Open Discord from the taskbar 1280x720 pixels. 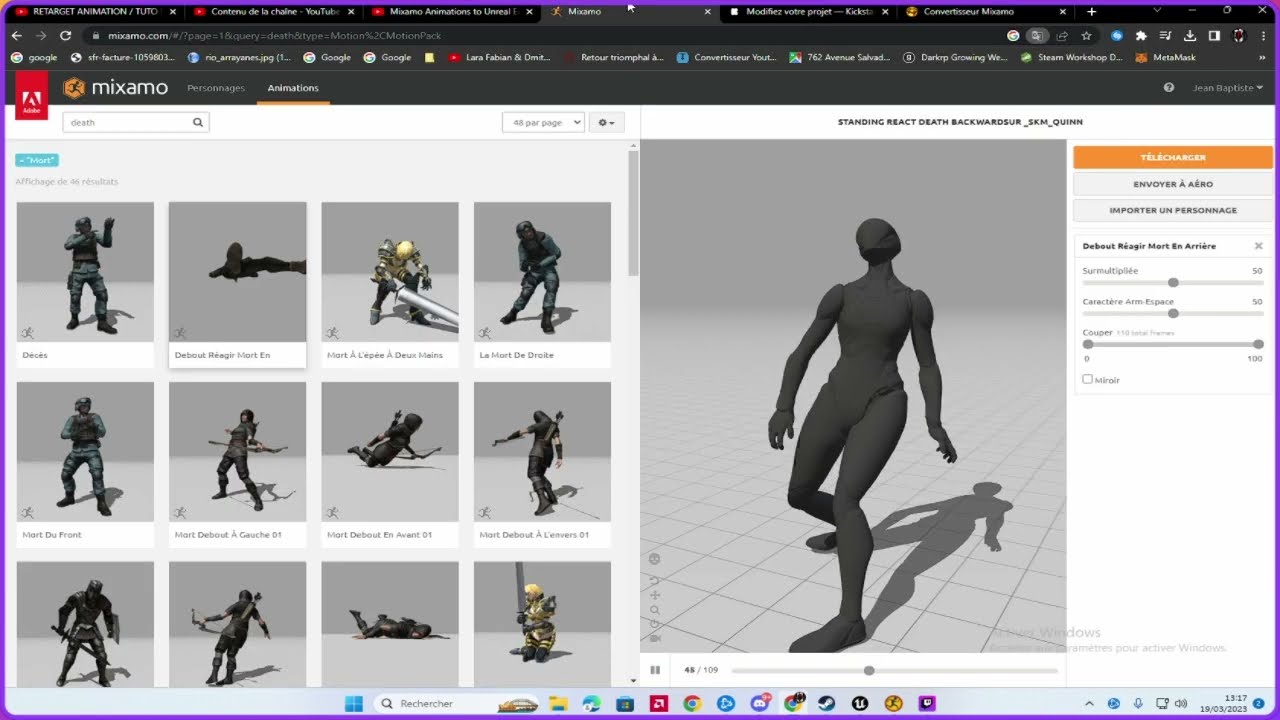tap(759, 703)
